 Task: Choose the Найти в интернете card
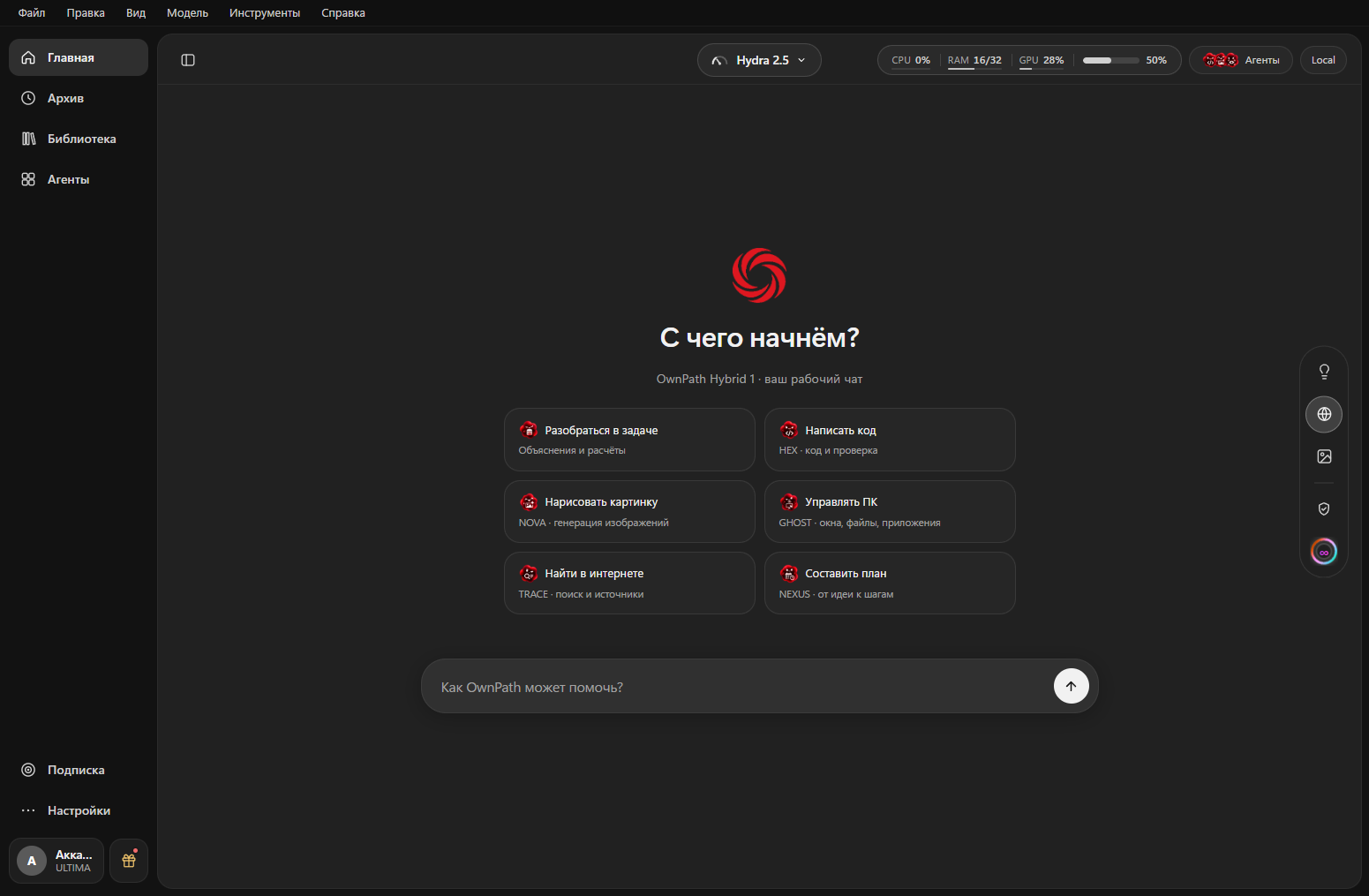pos(629,583)
